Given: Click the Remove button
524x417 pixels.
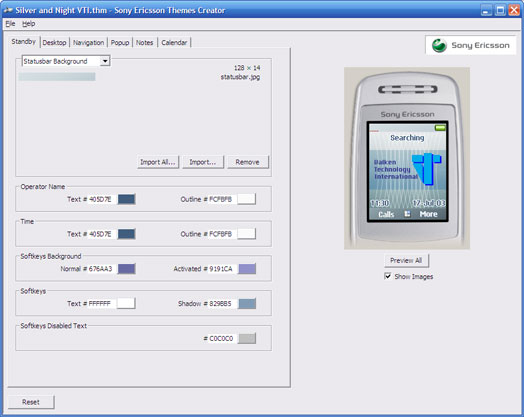Looking at the screenshot, I should click(248, 162).
